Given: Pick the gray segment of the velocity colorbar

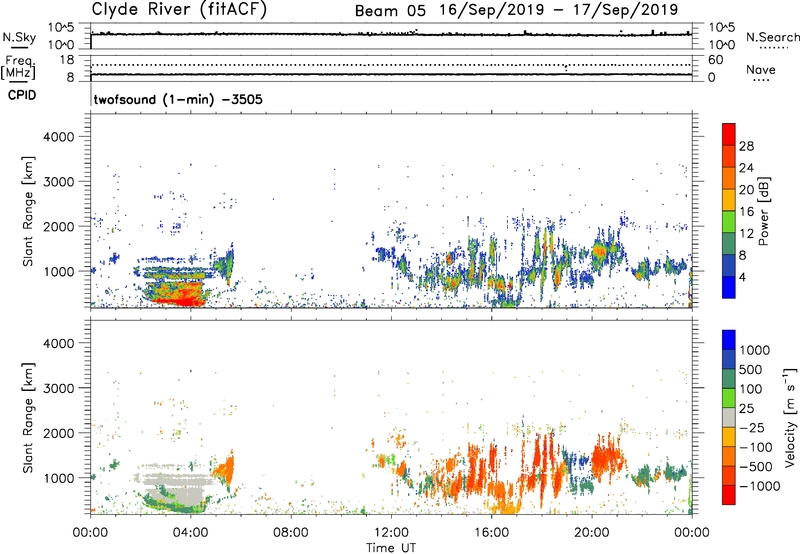Looking at the screenshot, I should point(729,418).
